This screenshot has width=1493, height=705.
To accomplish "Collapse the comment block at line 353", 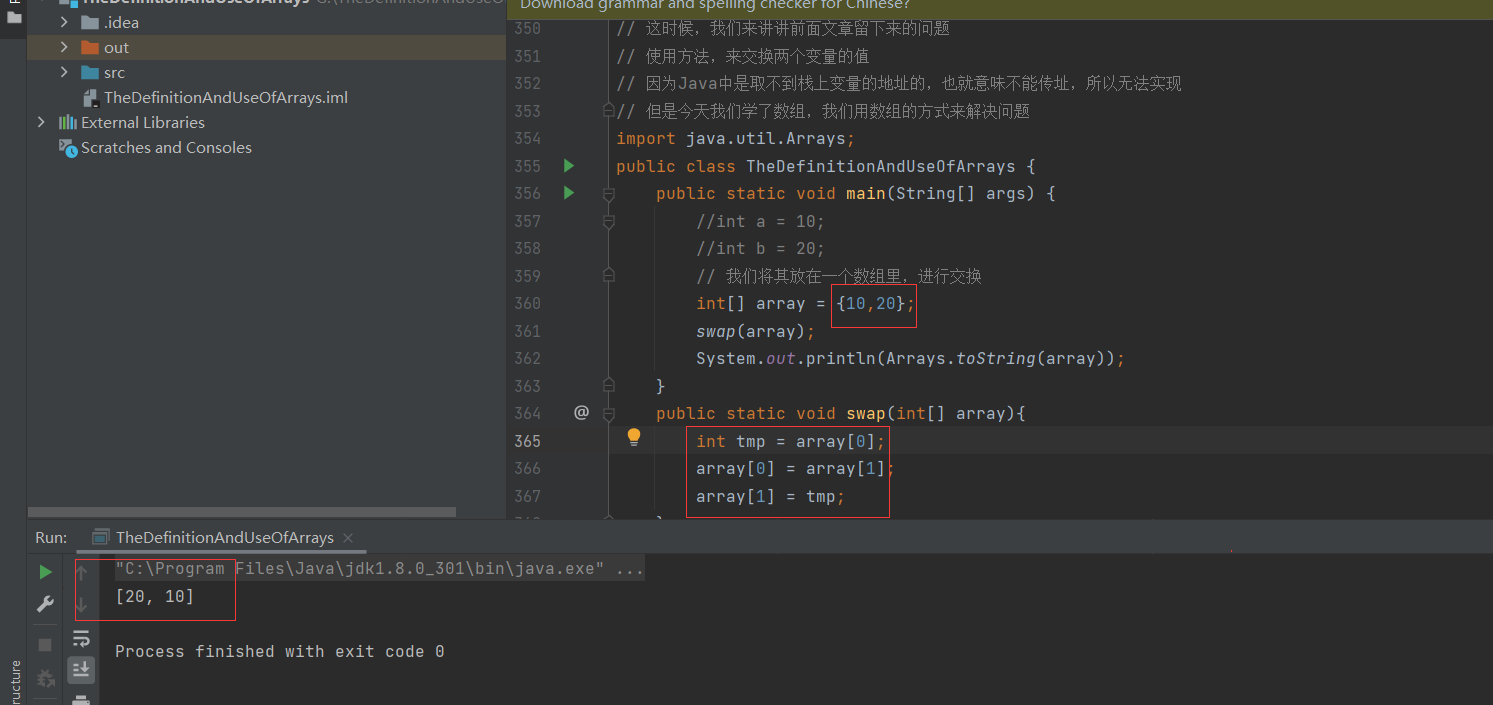I will coord(608,110).
